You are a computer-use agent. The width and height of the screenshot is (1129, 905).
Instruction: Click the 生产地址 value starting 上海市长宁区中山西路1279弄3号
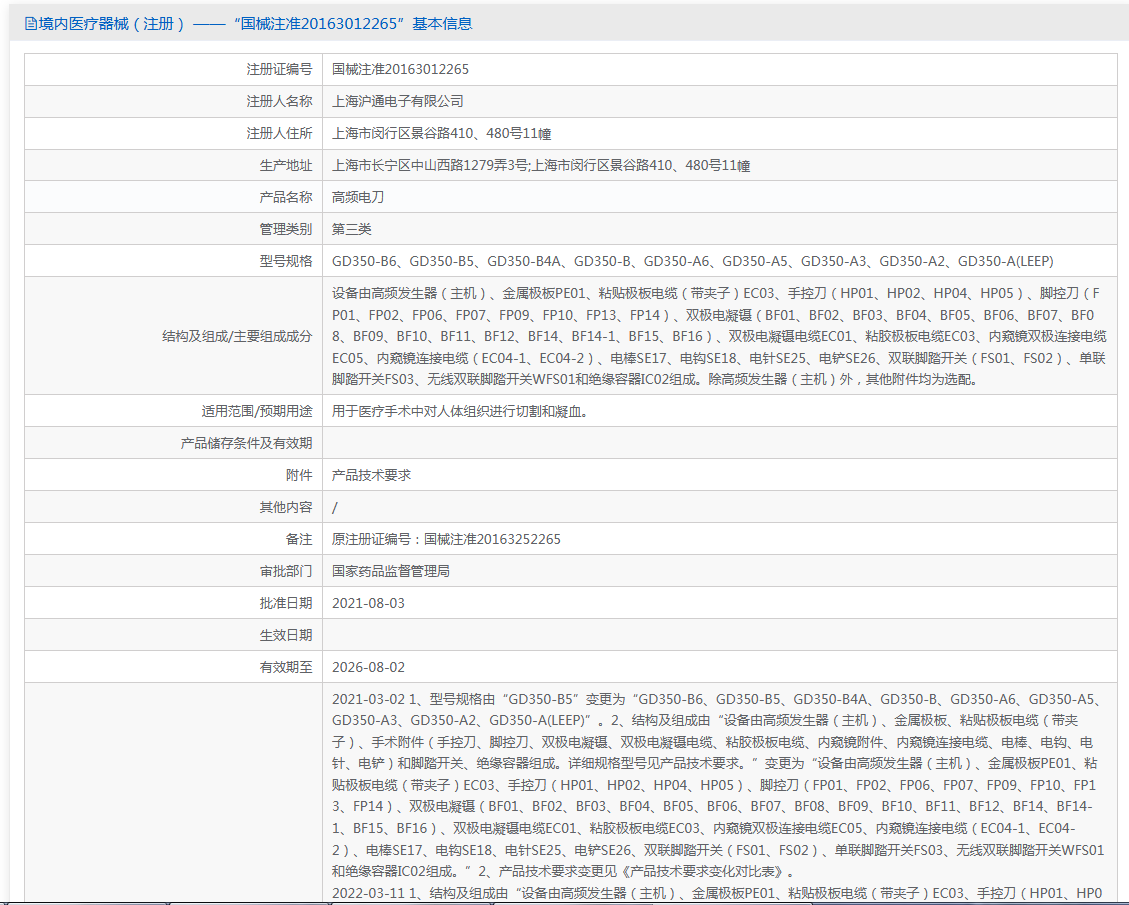pos(541,166)
